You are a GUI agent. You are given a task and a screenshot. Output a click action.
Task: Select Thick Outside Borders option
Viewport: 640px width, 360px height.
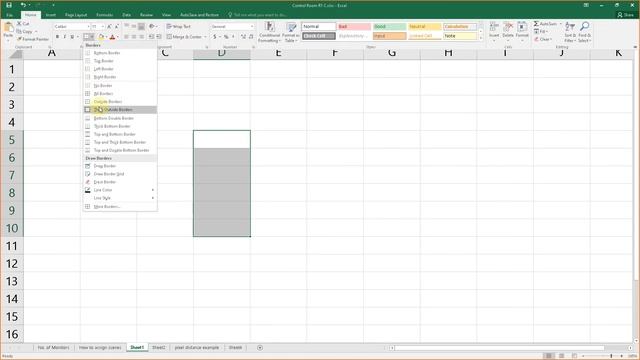point(120,110)
